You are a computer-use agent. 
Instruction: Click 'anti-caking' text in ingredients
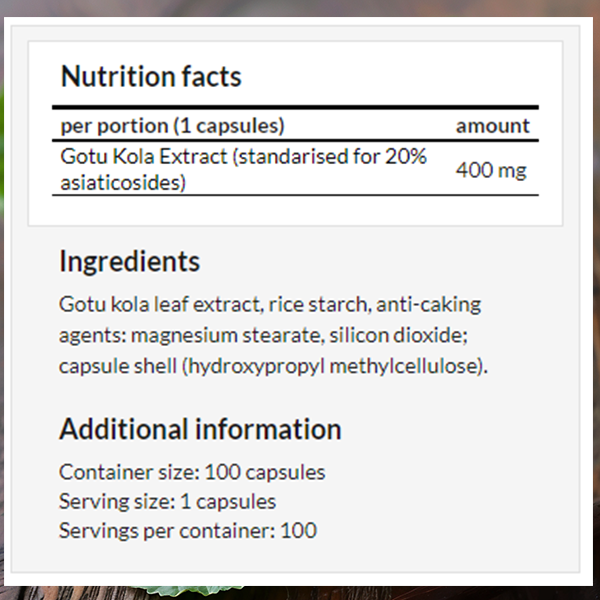pos(429,305)
